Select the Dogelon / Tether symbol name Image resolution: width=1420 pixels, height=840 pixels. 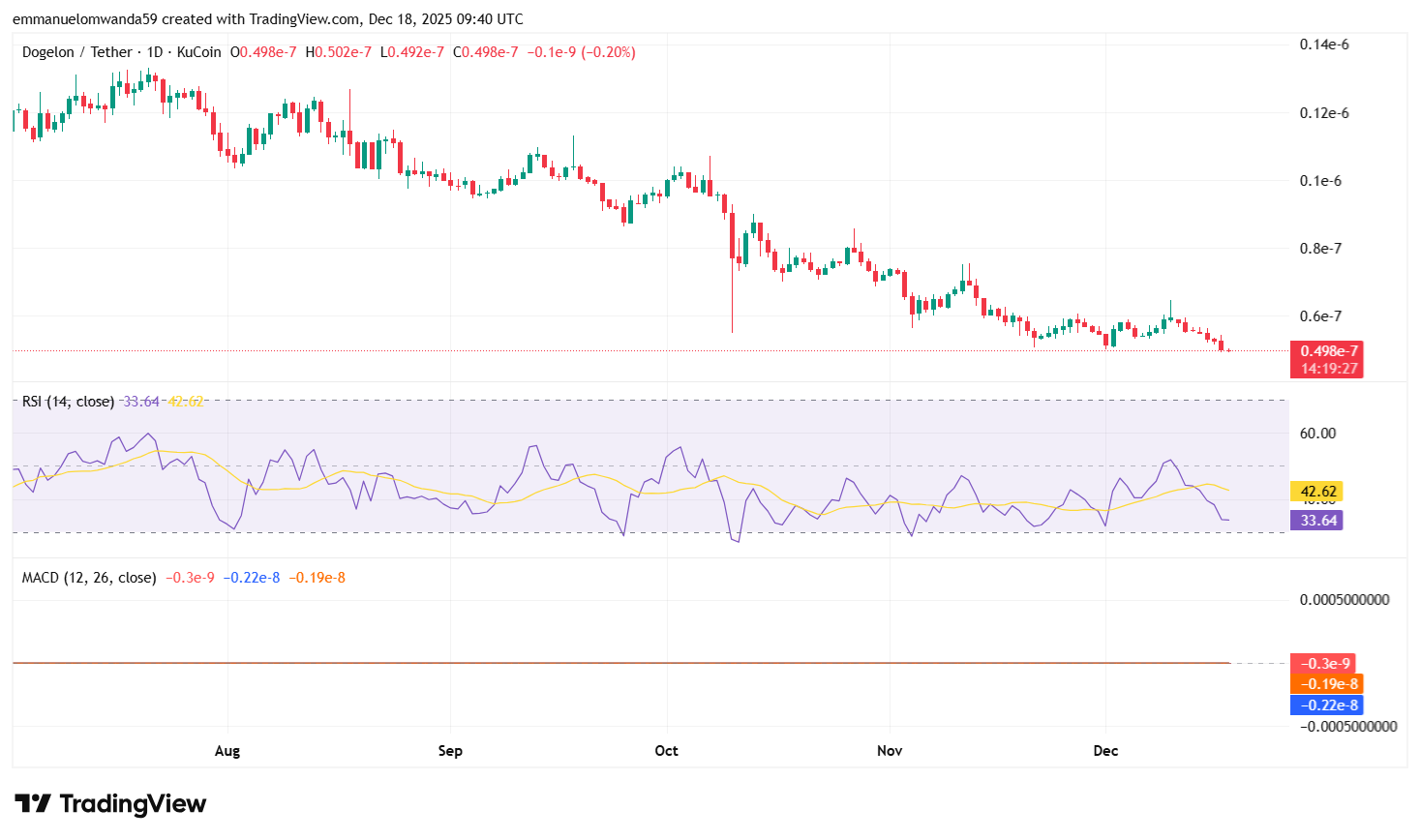77,52
